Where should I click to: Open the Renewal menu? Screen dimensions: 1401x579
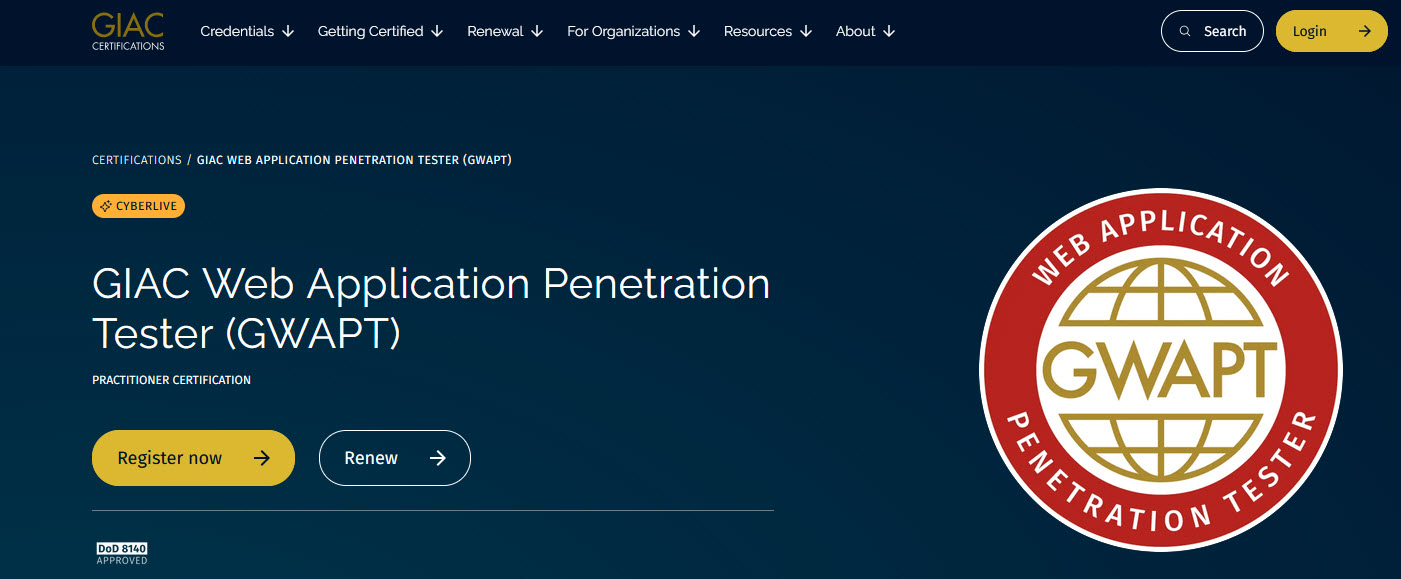click(x=505, y=31)
